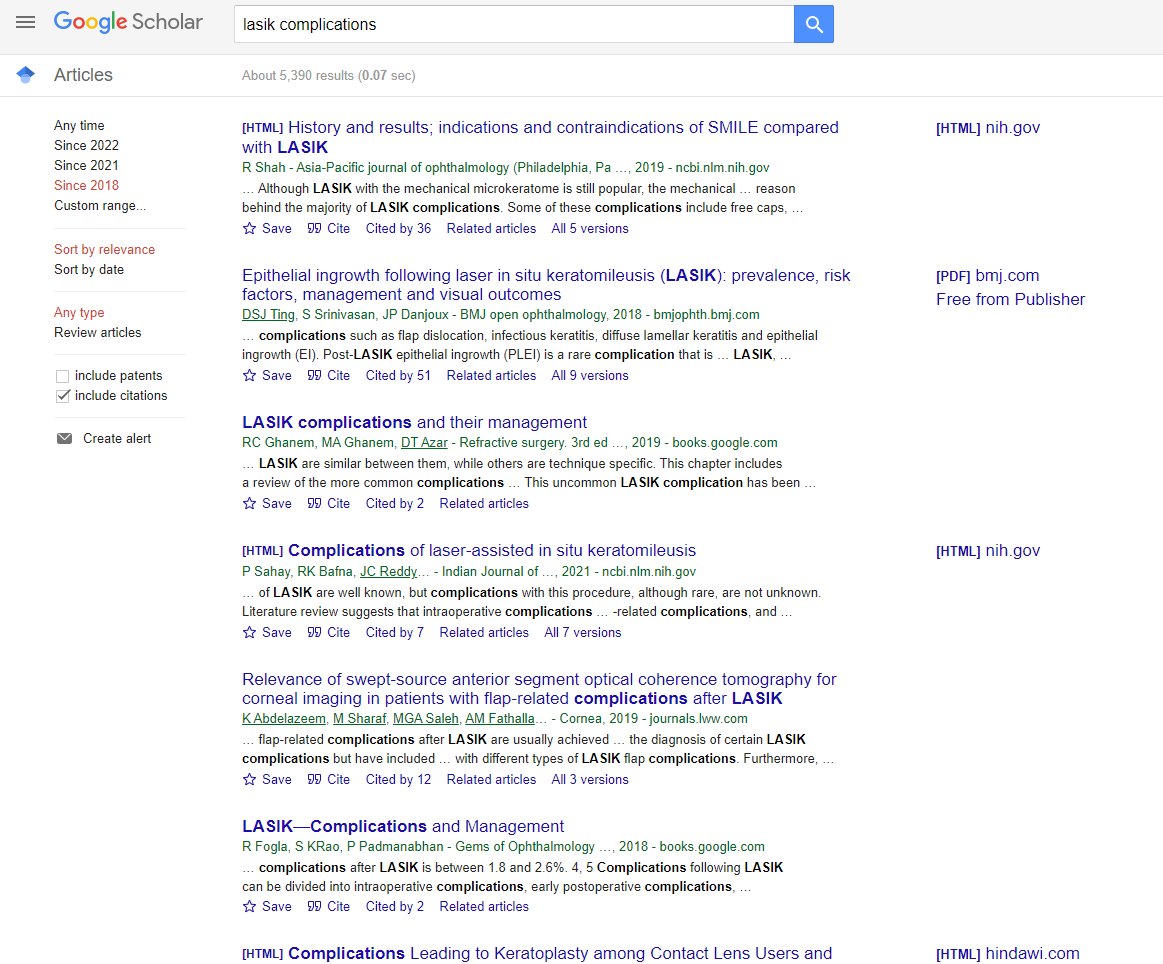Select the Review articles filter

(x=97, y=332)
